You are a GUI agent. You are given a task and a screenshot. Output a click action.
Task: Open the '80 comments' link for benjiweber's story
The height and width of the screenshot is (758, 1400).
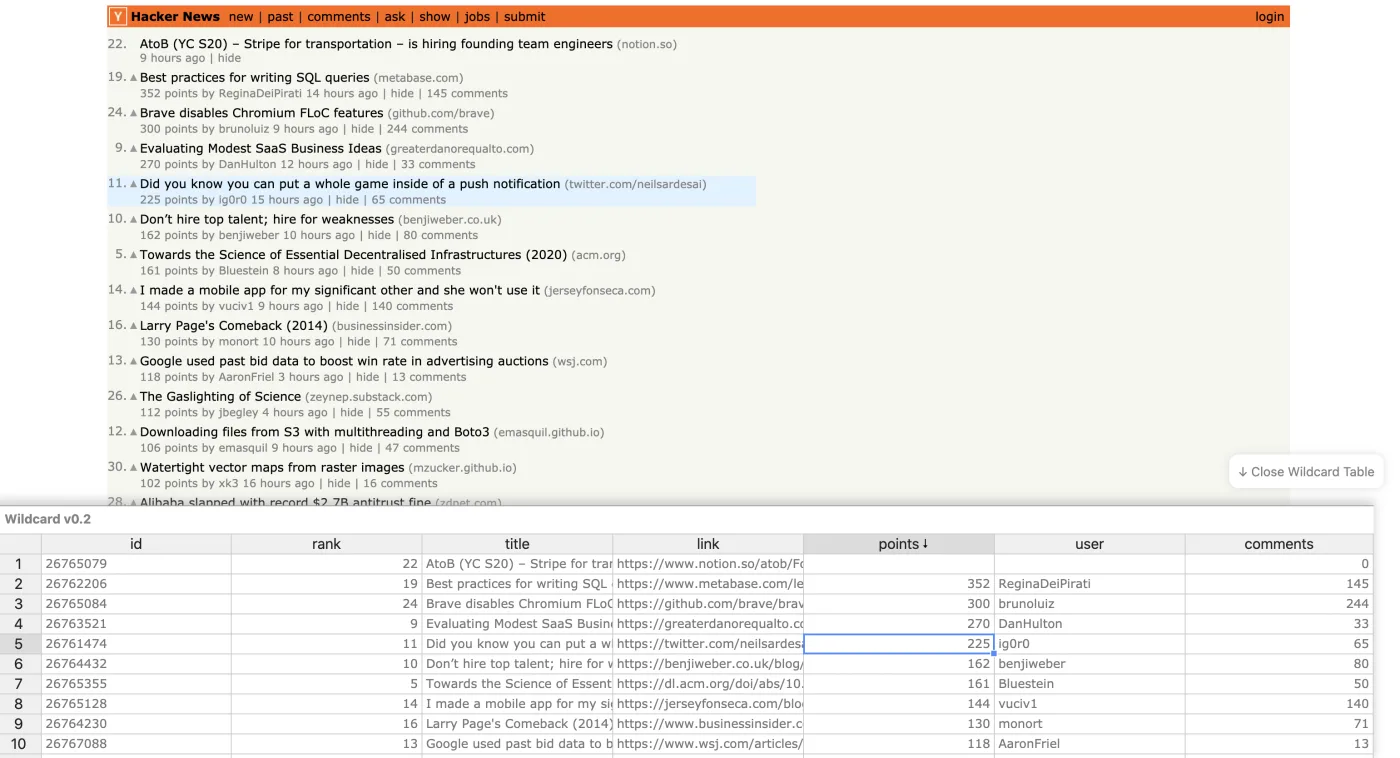441,236
